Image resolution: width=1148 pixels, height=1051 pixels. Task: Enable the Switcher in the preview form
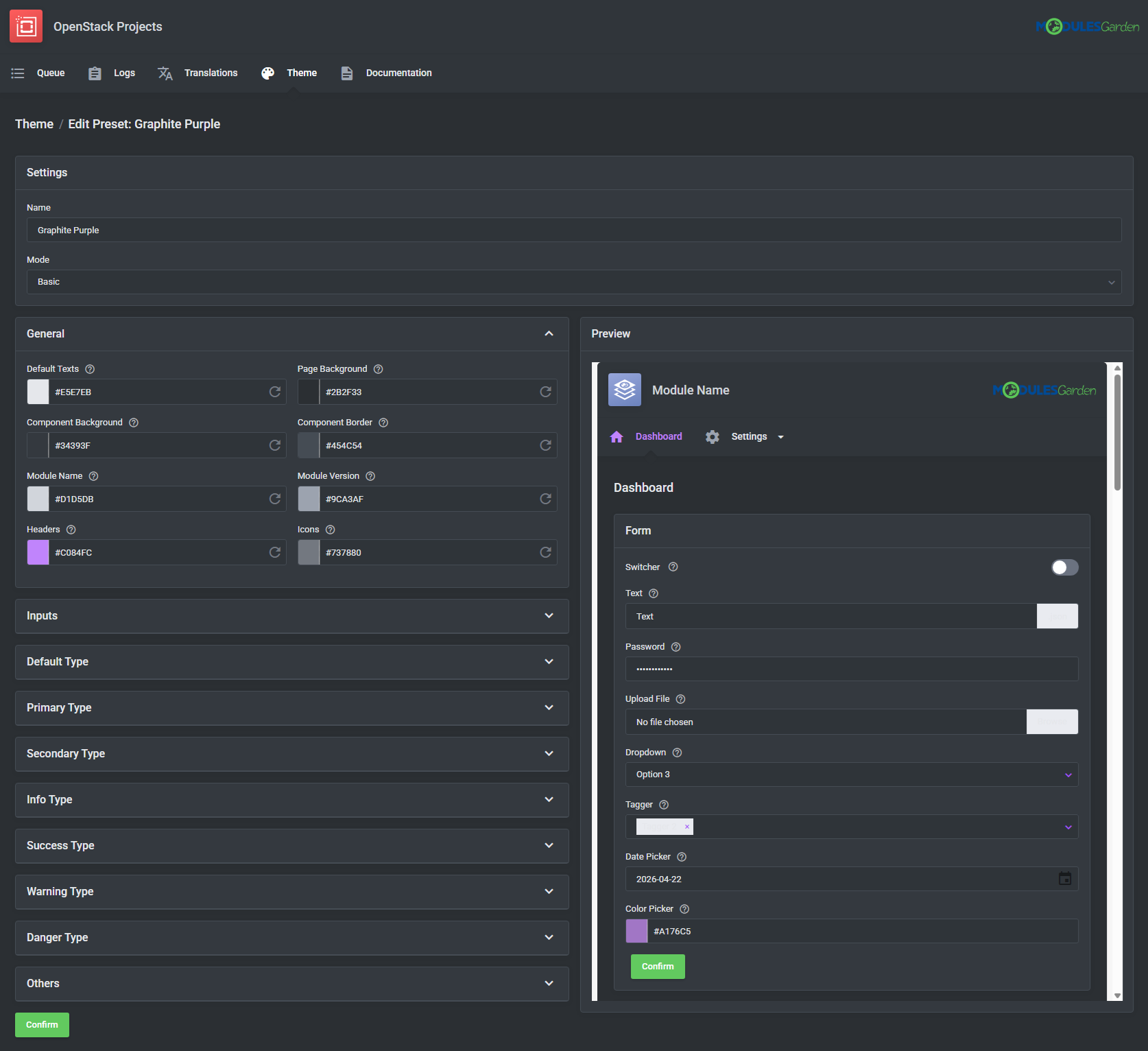[x=1064, y=567]
